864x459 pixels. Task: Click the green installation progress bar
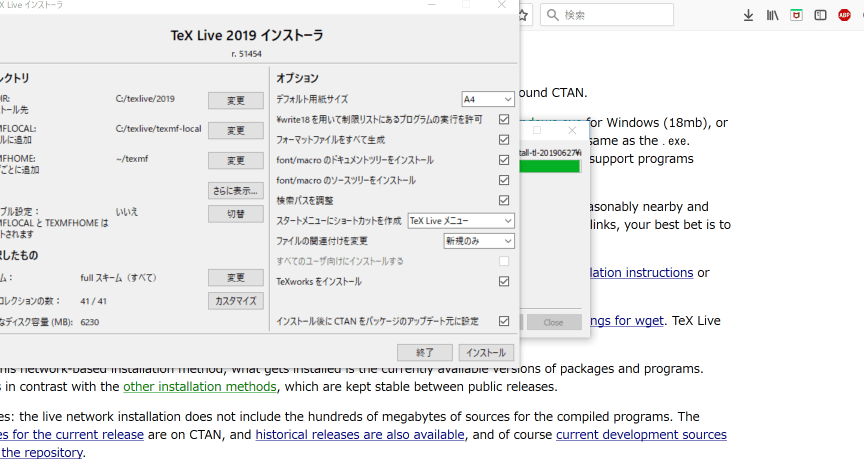point(551,166)
